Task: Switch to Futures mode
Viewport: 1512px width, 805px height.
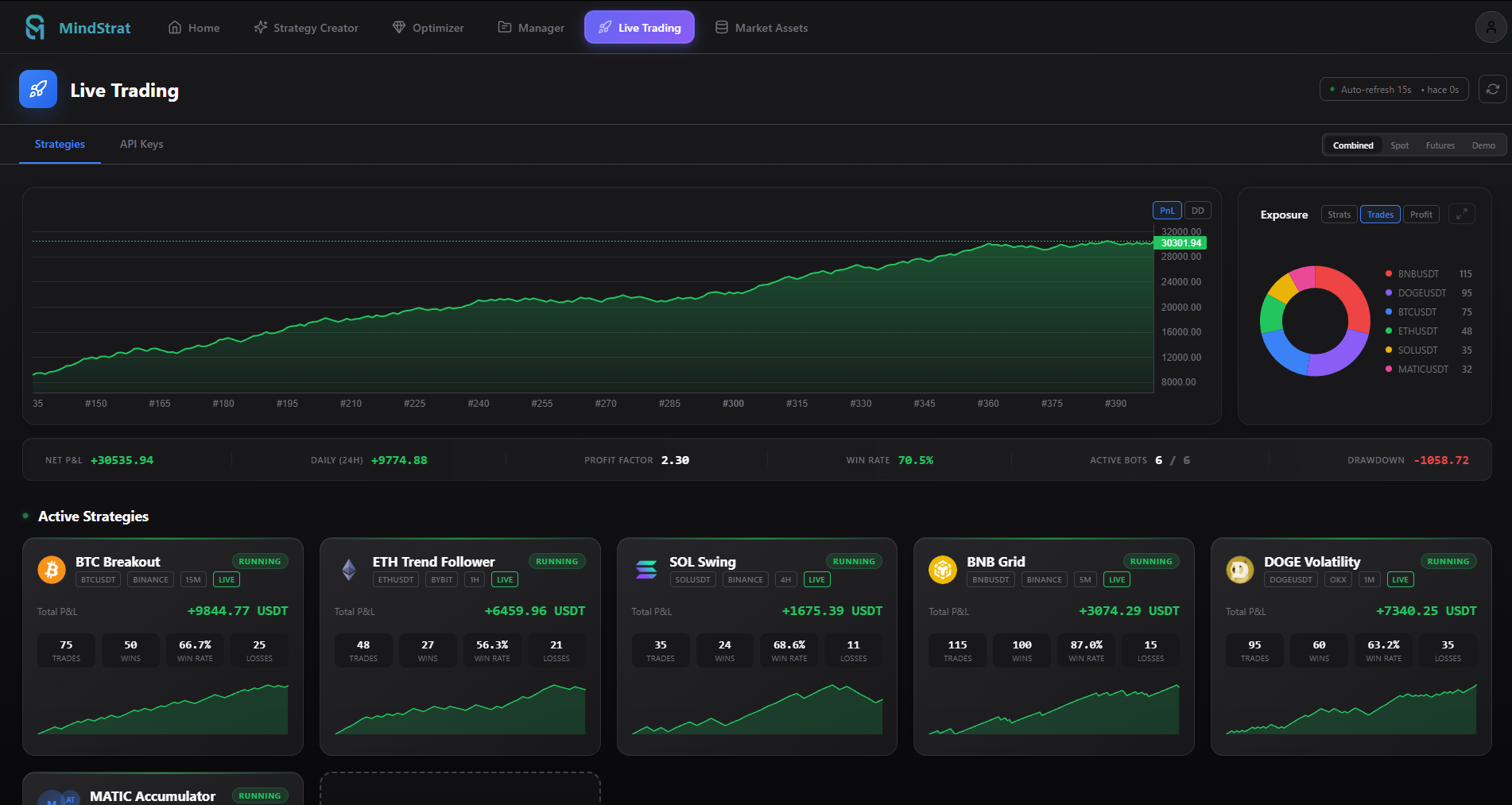Action: point(1440,145)
